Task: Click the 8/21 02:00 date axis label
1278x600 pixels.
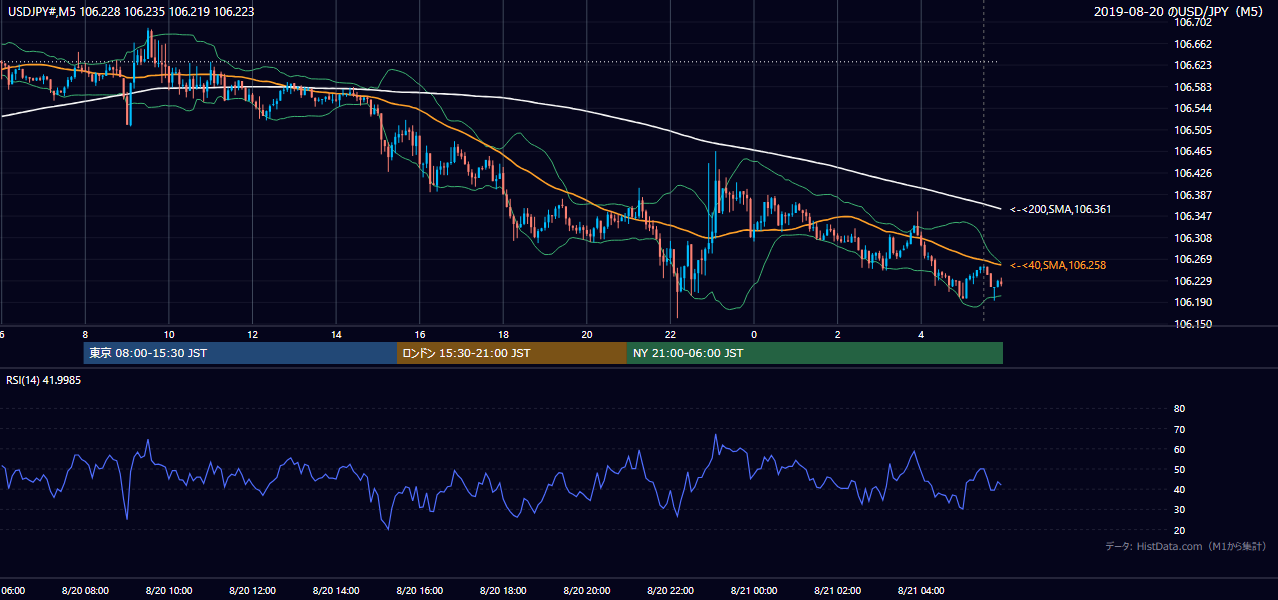Action: click(x=838, y=590)
